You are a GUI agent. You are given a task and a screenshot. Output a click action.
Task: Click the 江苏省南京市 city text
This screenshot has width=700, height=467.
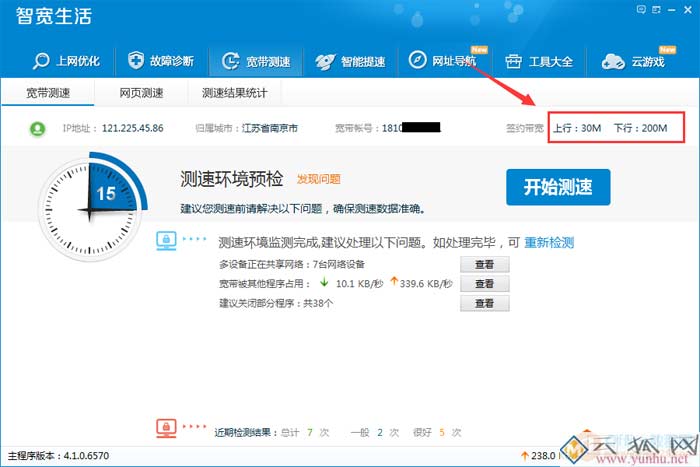tap(270, 128)
